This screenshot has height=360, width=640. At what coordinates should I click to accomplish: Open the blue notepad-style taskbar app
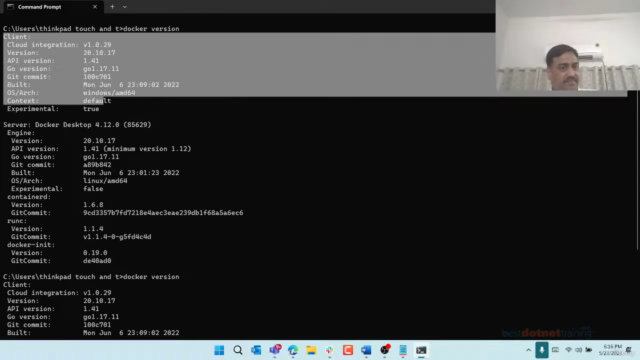(403, 350)
